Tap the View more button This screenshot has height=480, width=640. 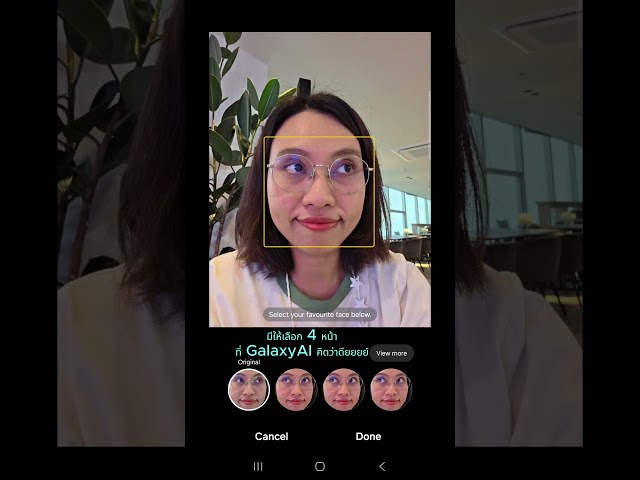[391, 353]
